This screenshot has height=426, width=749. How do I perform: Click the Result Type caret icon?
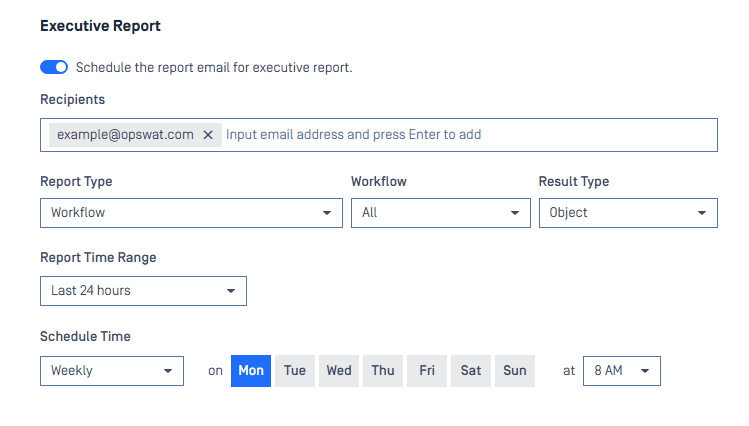click(x=702, y=213)
